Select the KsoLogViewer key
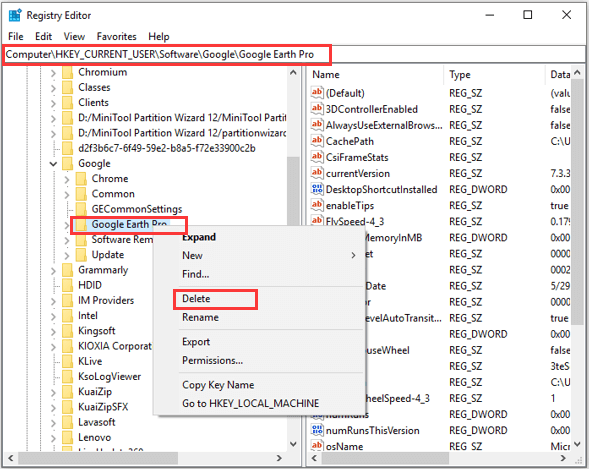Image resolution: width=589 pixels, height=469 pixels. coord(109,377)
